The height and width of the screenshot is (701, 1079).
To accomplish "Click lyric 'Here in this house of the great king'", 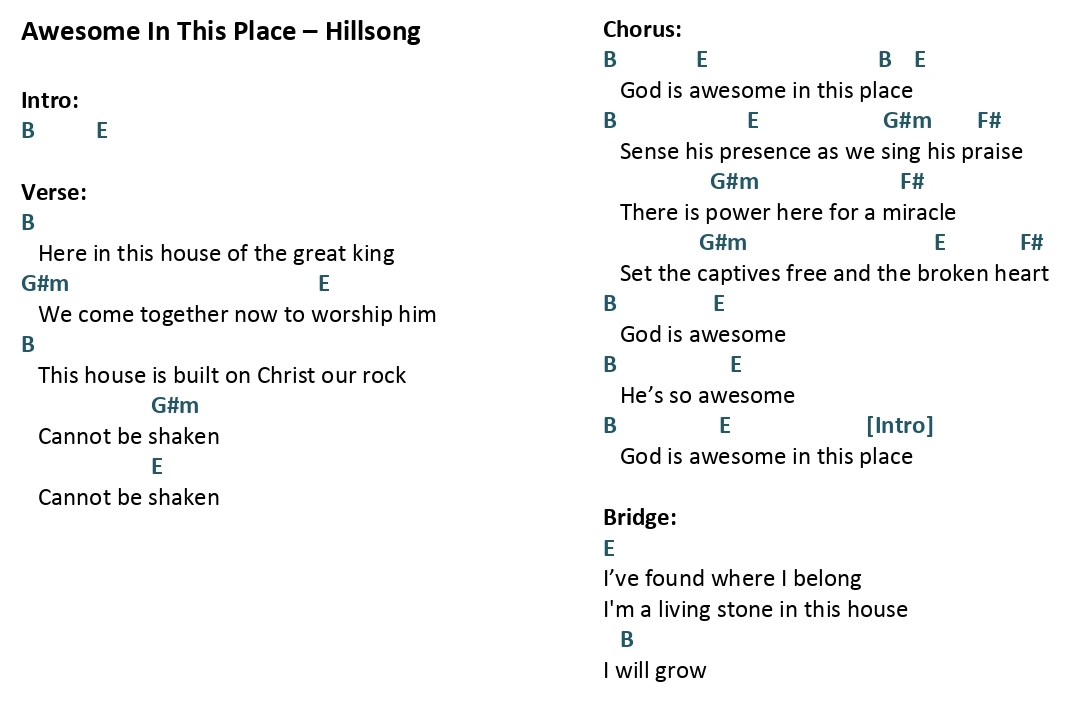I will coord(216,253).
